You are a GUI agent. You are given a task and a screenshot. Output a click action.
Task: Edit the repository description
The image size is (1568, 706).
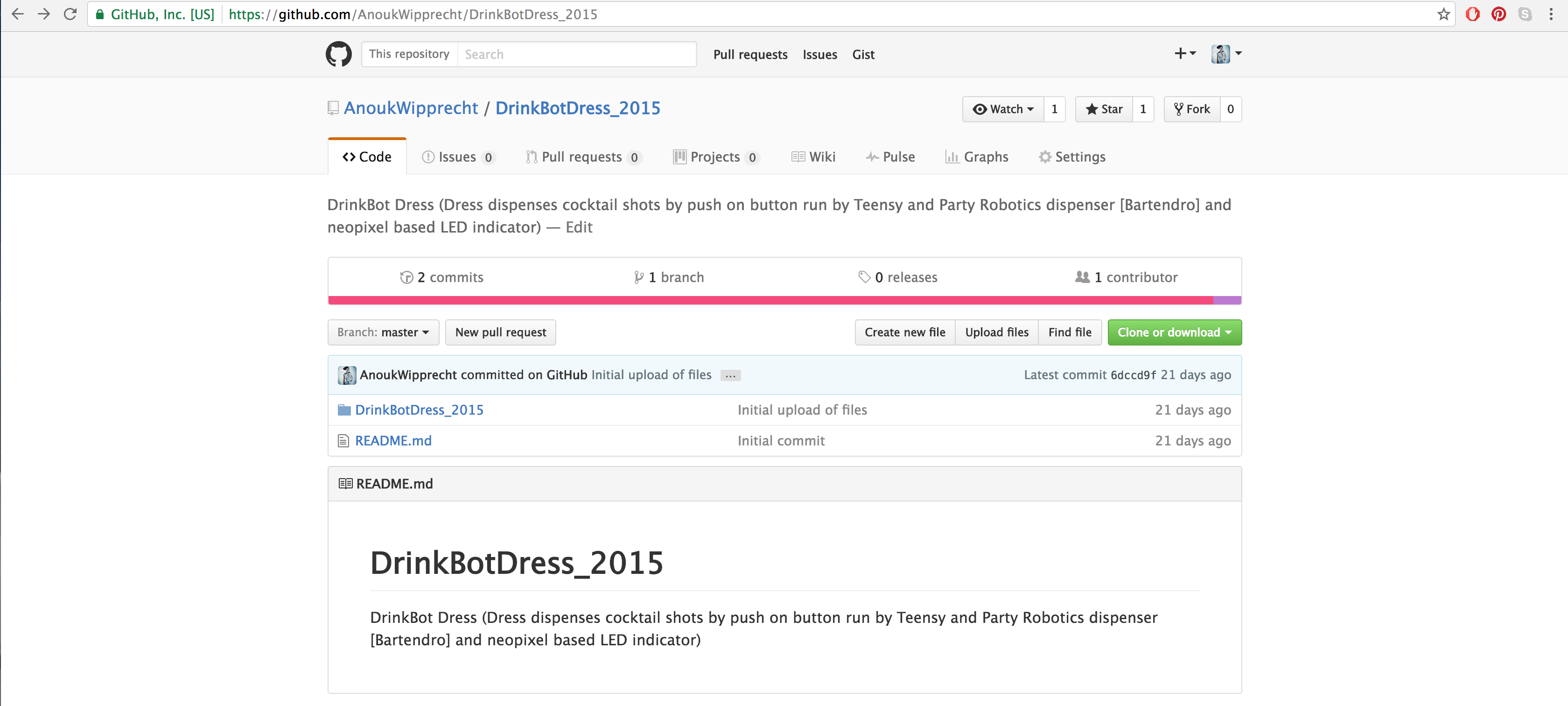click(x=579, y=227)
